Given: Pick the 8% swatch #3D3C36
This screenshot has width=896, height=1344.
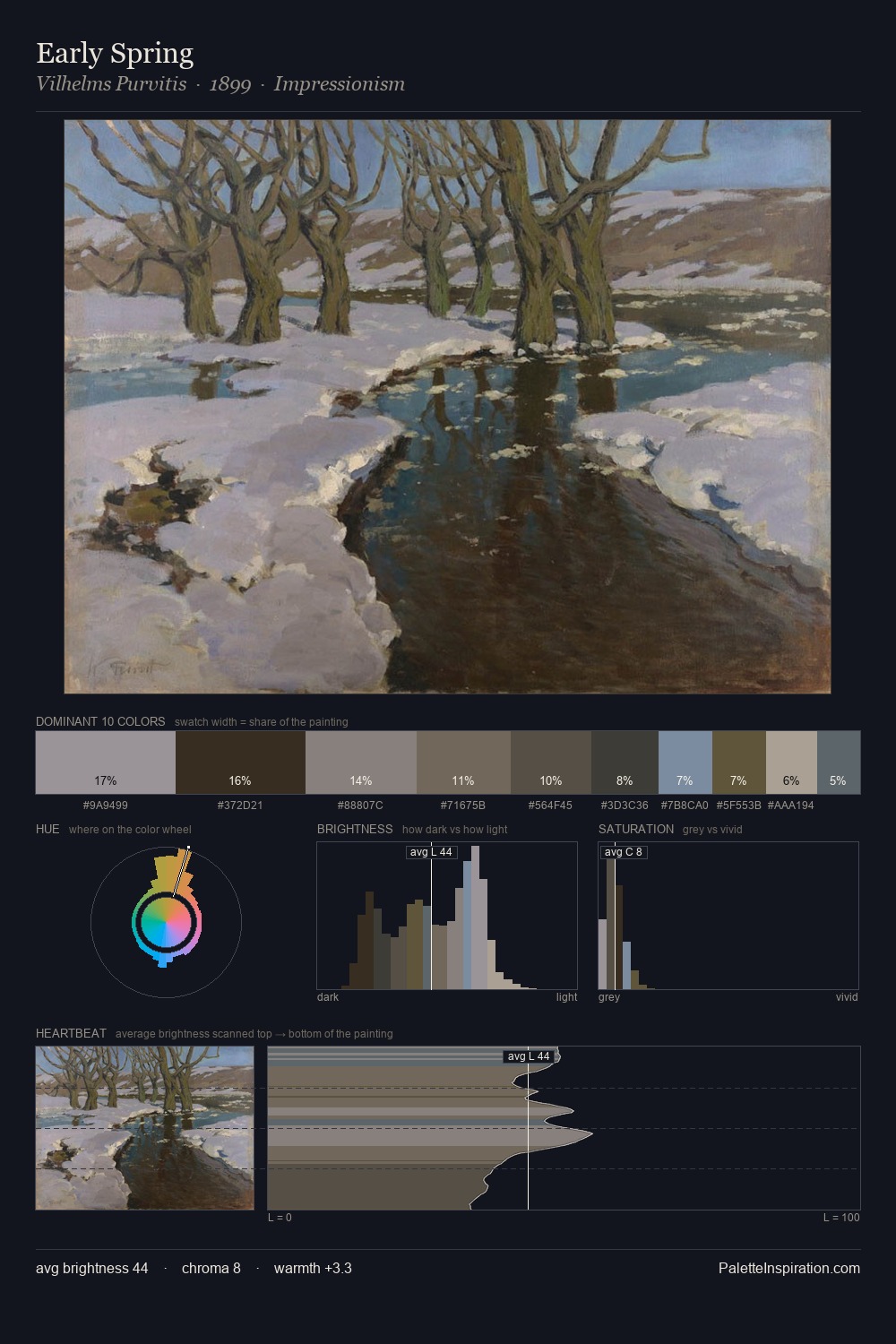Looking at the screenshot, I should coord(625,762).
